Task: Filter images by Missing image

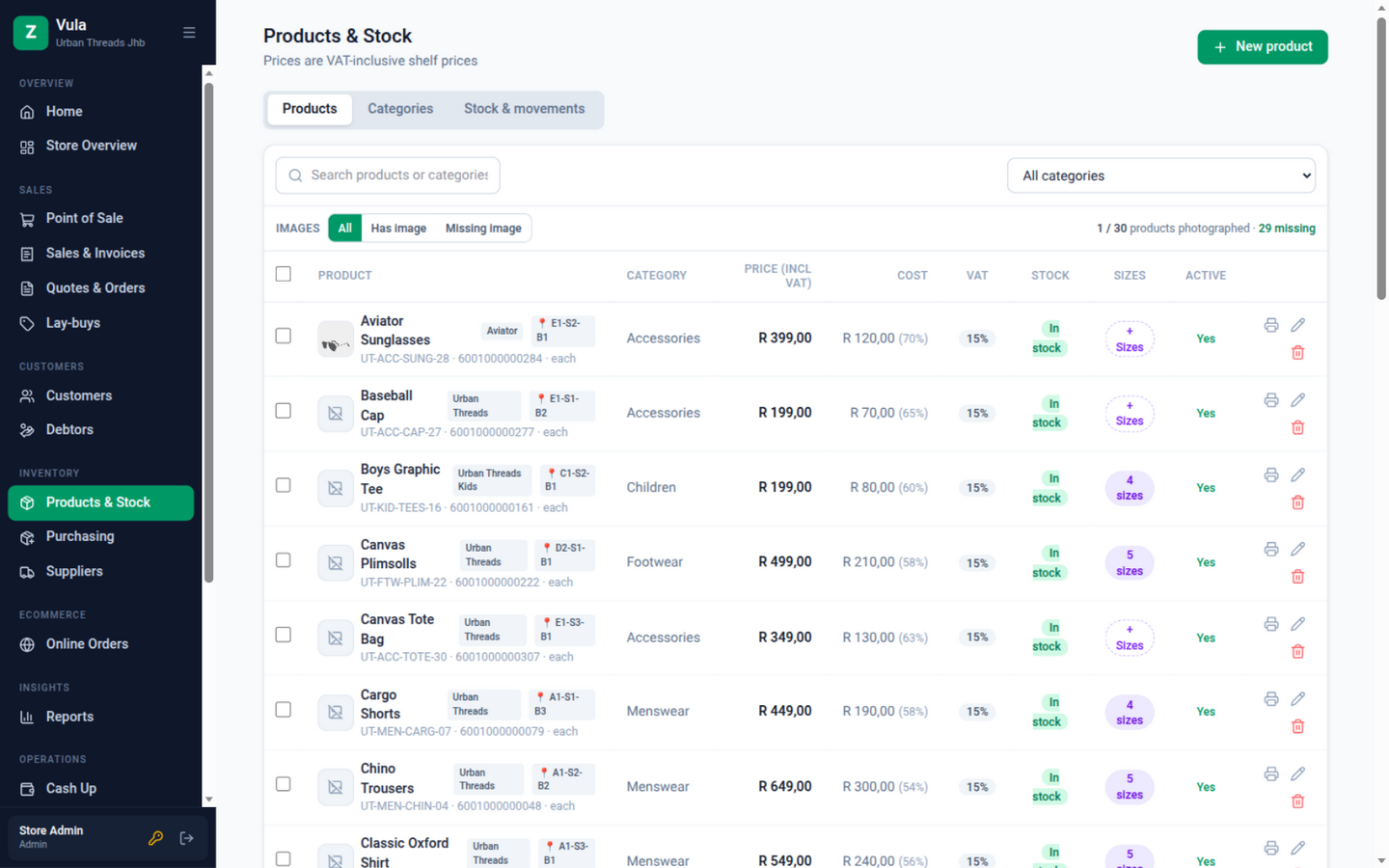Action: click(x=483, y=229)
